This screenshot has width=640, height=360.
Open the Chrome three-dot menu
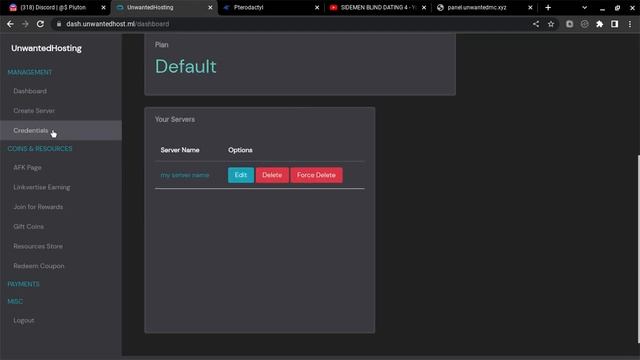(630, 24)
